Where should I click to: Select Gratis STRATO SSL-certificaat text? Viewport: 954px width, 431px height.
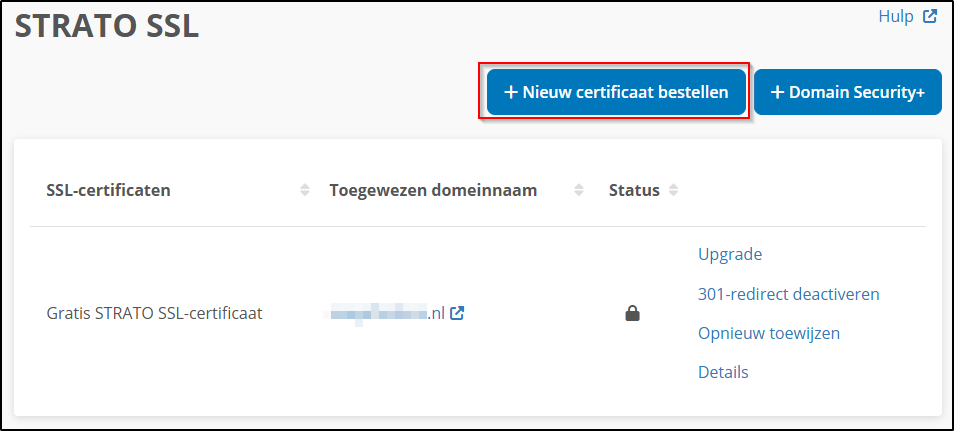click(x=155, y=314)
